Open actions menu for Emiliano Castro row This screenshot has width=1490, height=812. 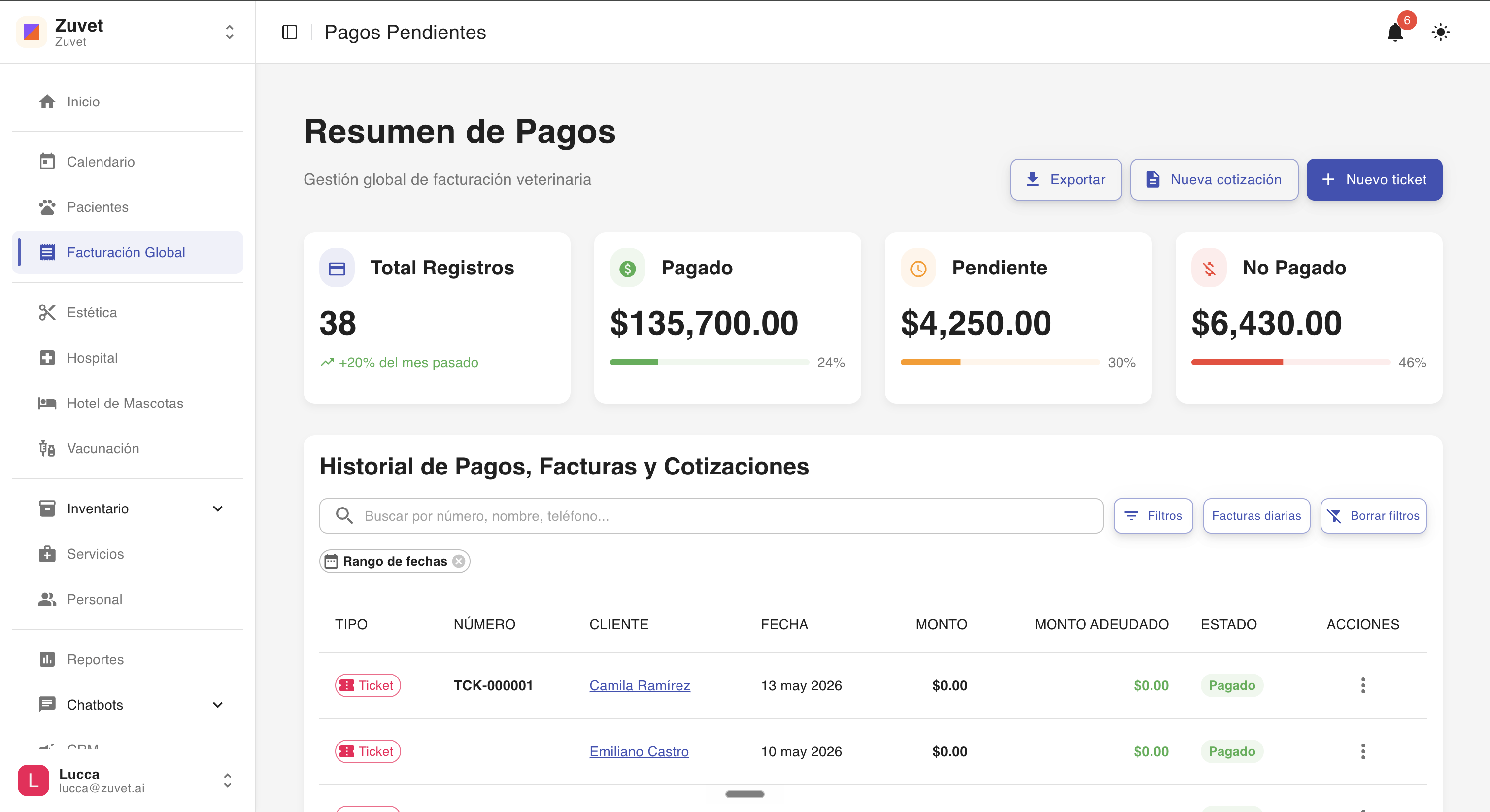(1363, 751)
